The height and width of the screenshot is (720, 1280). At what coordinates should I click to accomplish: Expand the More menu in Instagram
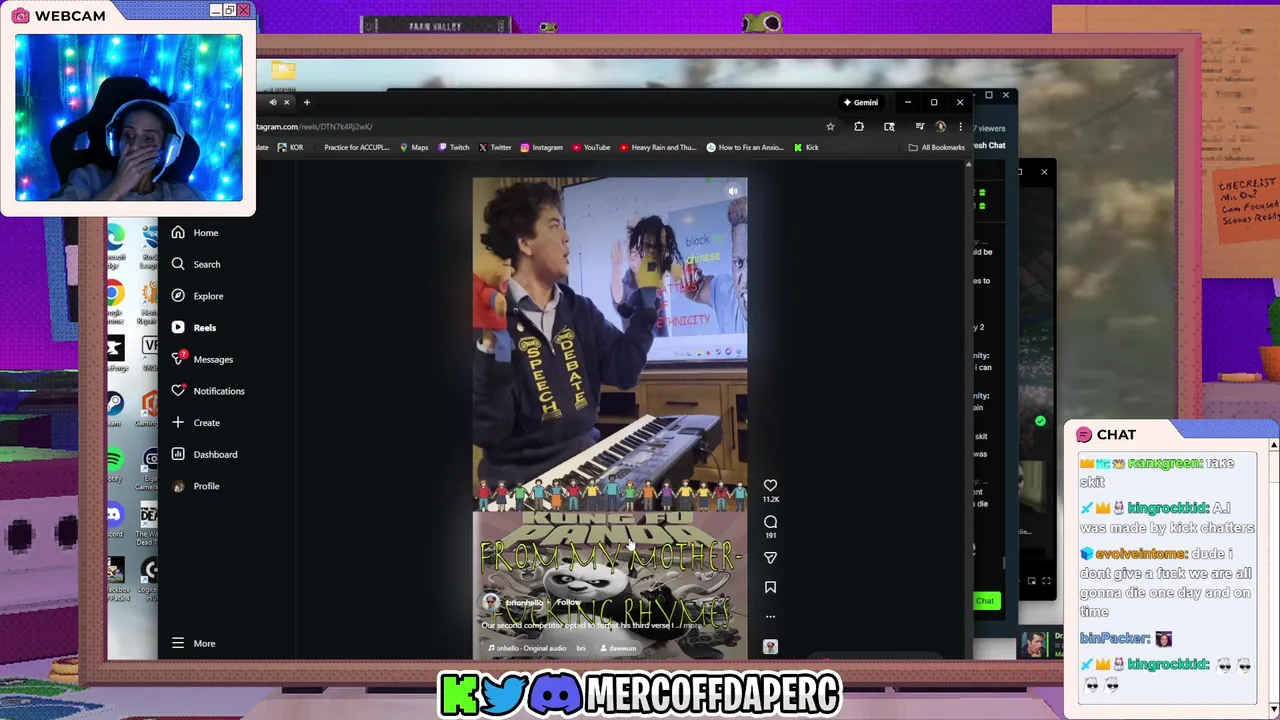click(193, 643)
